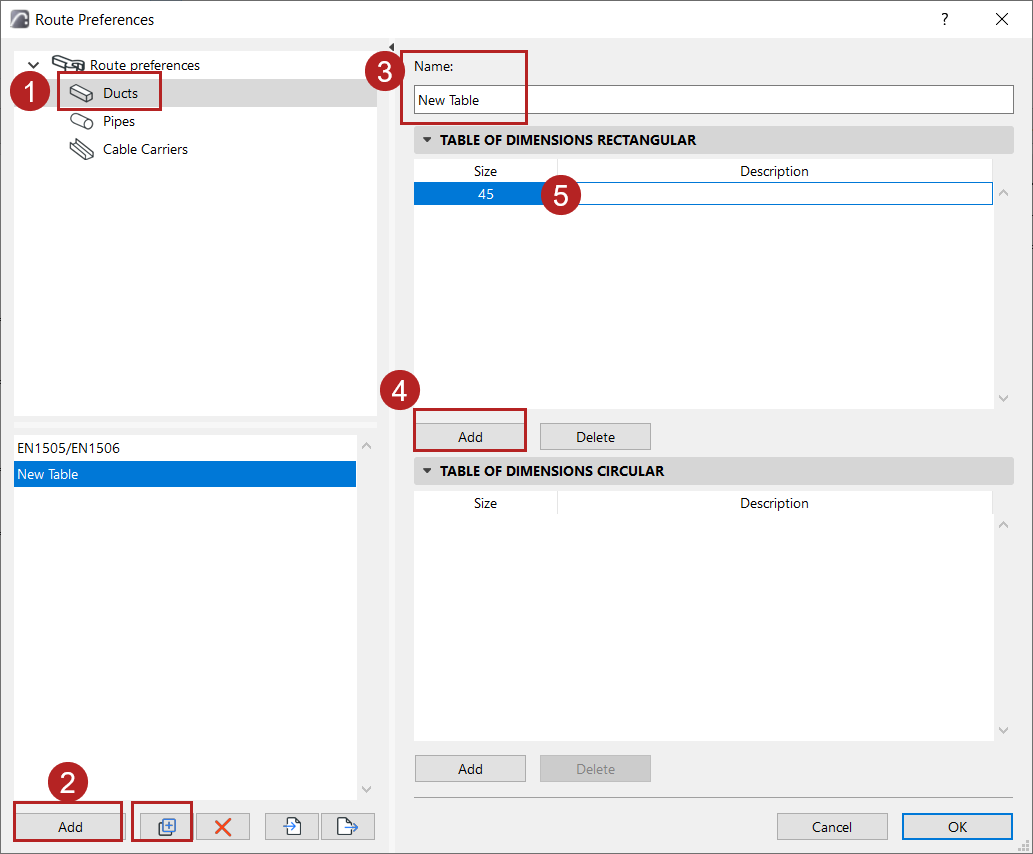Click the circular table Description column header

pos(775,503)
